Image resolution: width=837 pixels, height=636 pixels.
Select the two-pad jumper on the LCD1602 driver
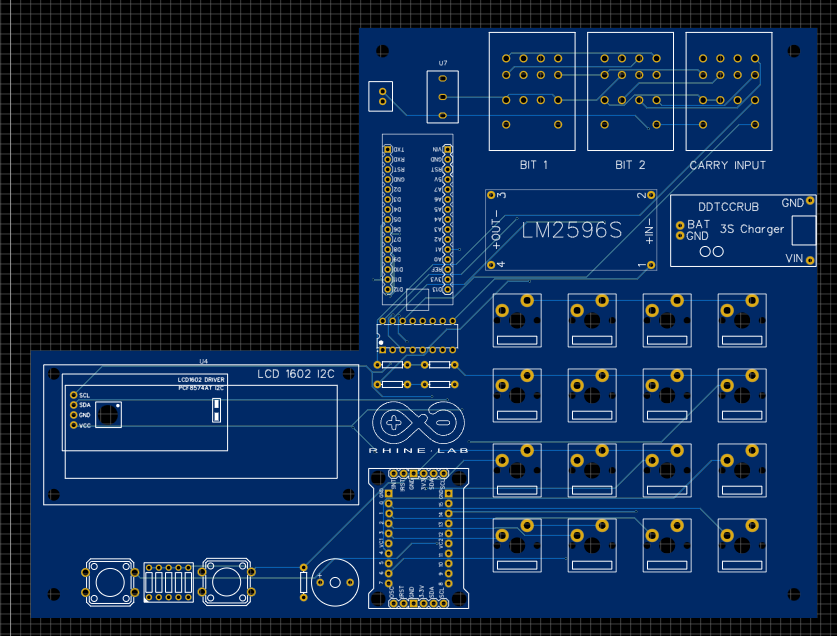(216, 410)
